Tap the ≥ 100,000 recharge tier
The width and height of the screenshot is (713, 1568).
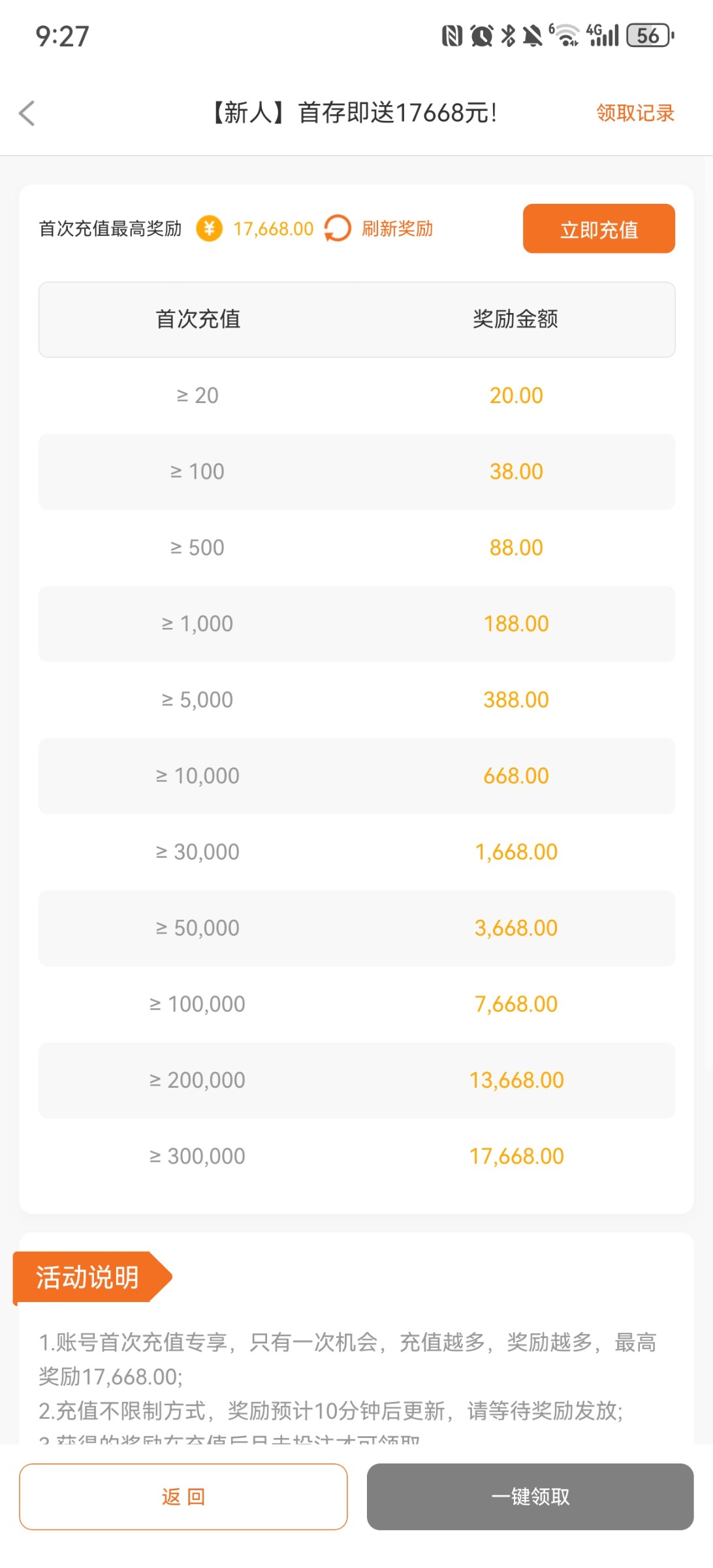197,1004
